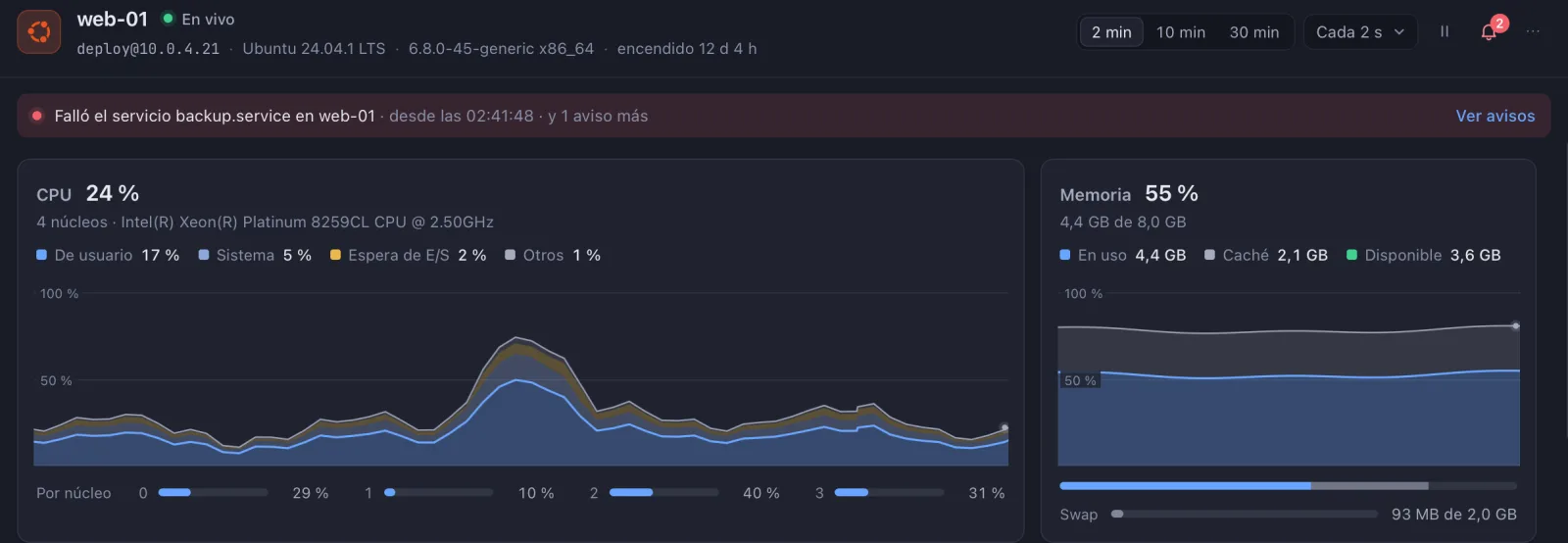Screen dimensions: 1568x543
Task: Open the more options ellipsis menu
Action: (1533, 31)
